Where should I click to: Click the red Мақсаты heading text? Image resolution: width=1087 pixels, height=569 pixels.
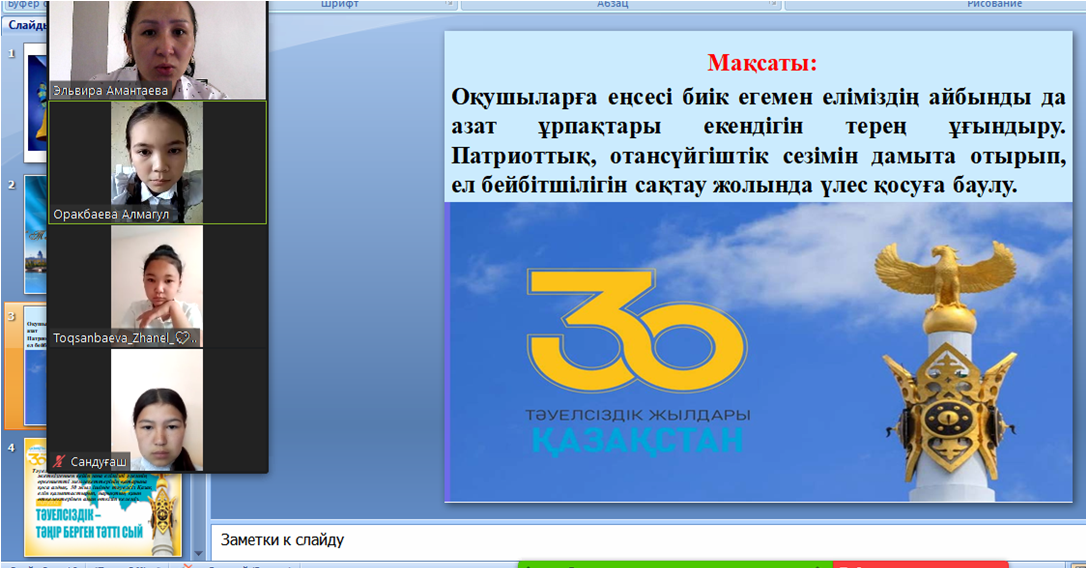coord(762,63)
